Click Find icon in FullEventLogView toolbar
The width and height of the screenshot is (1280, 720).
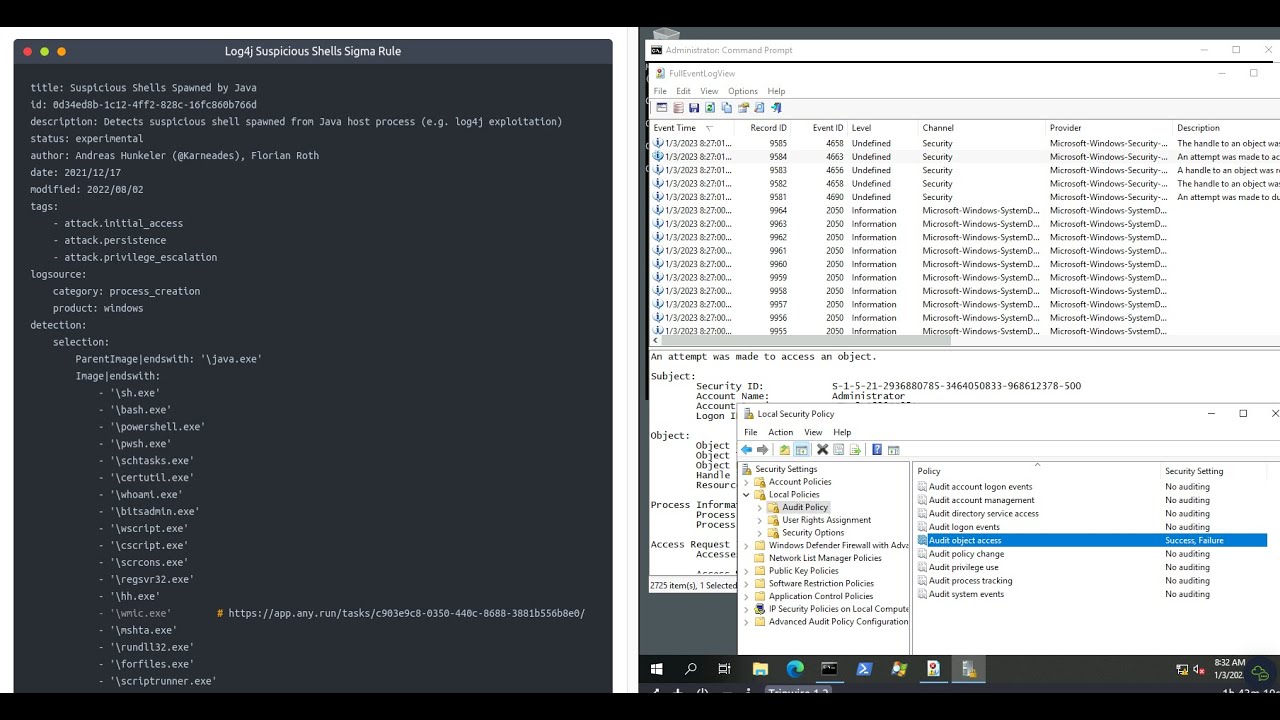coord(759,107)
